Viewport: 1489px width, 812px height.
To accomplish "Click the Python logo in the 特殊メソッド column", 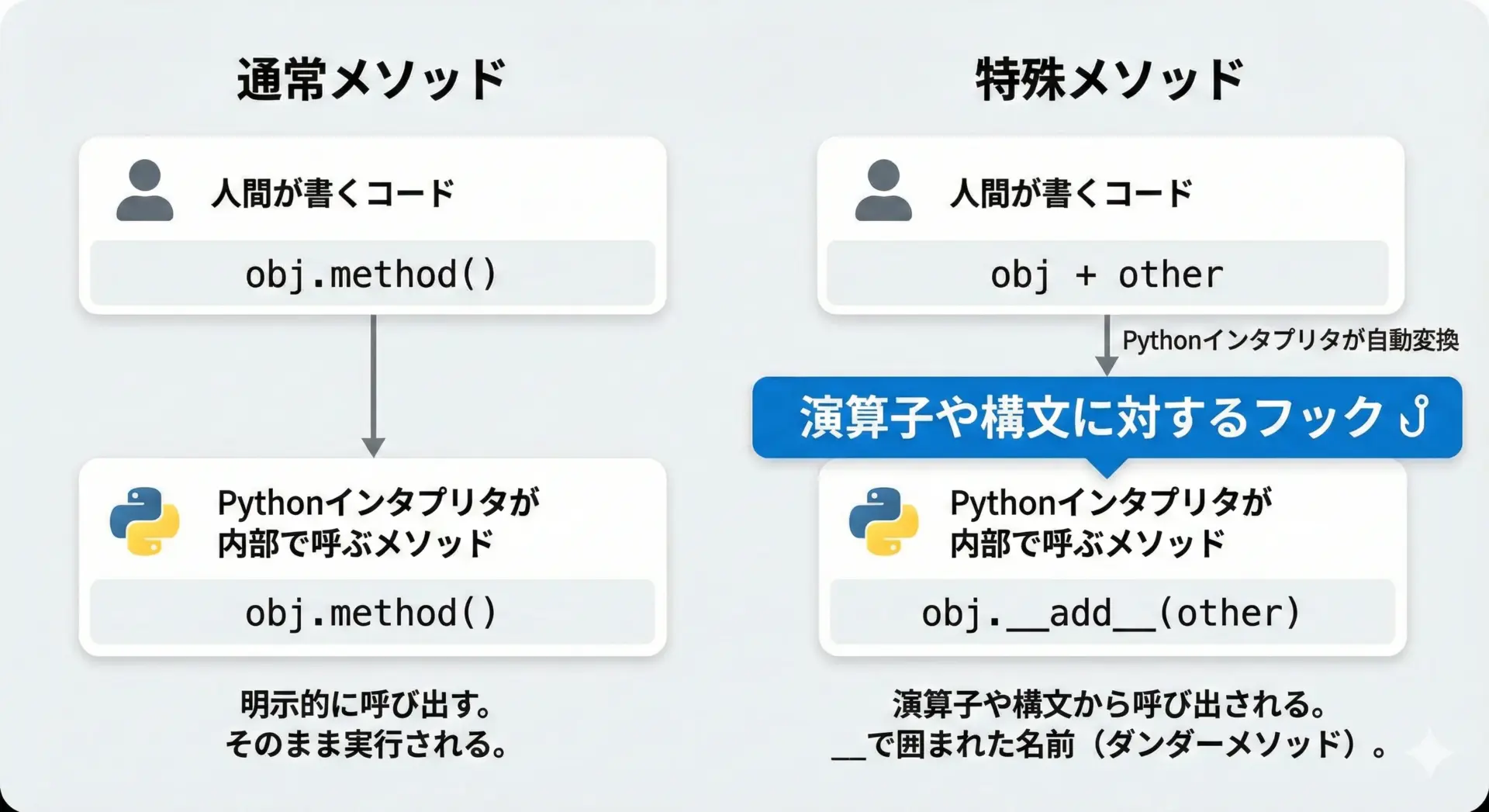I will point(883,521).
